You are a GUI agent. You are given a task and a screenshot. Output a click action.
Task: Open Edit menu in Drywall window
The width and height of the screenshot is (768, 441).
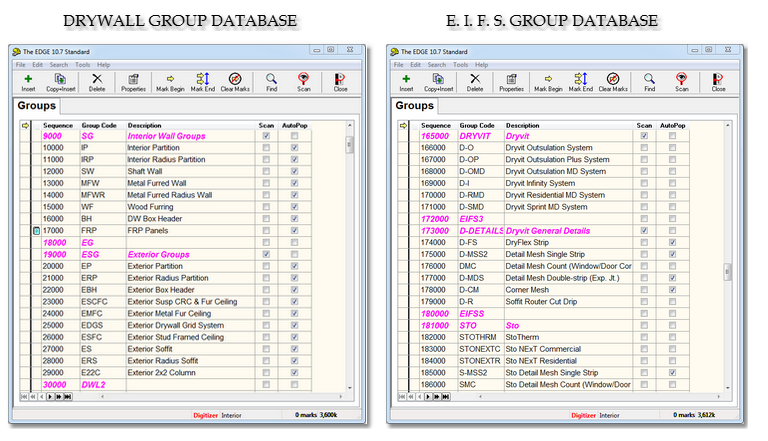click(38, 65)
